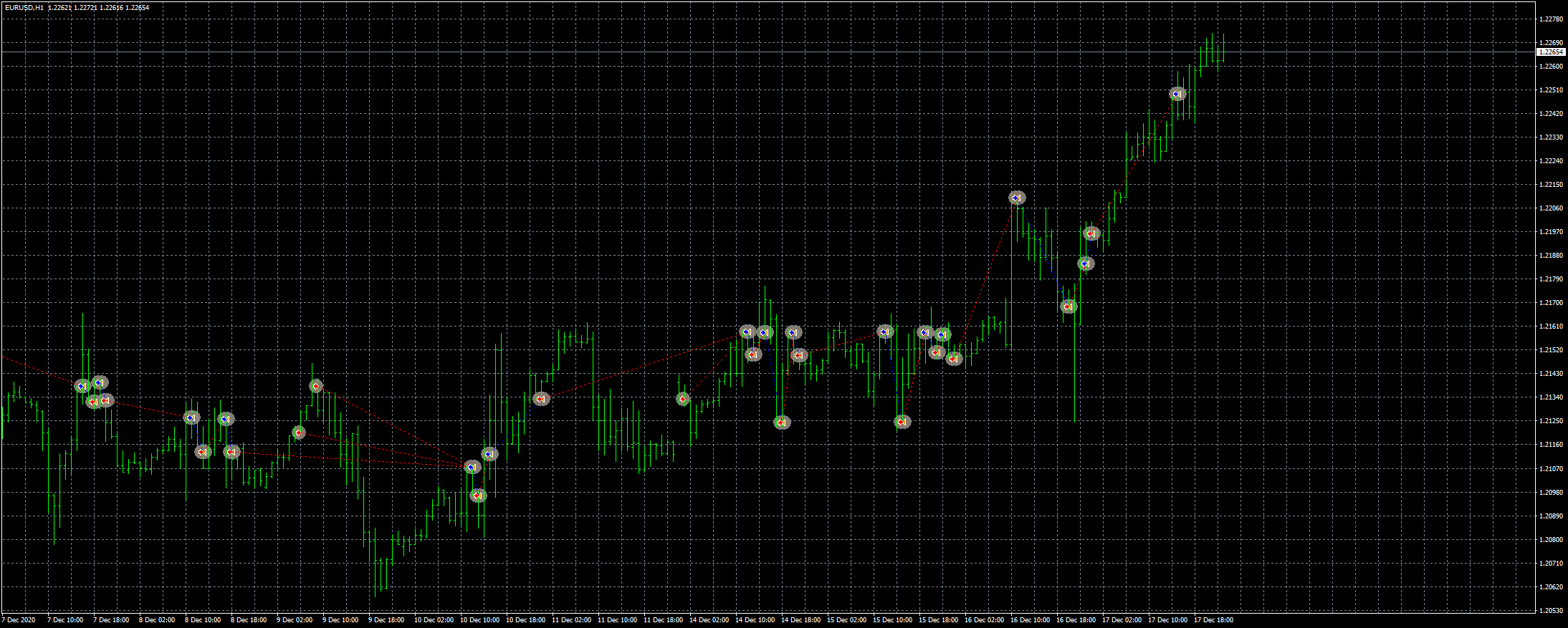The image size is (1568, 628).
Task: Click the 11 Dec 10:00 time label
Action: pyautogui.click(x=617, y=620)
